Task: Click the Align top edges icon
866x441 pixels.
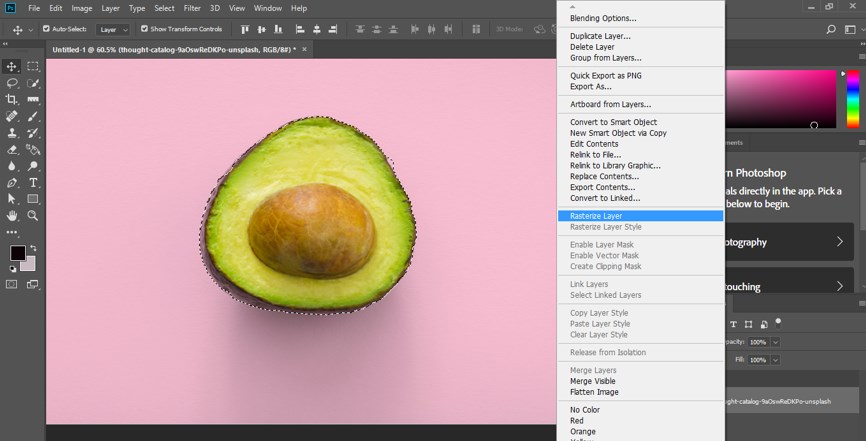Action: click(245, 29)
